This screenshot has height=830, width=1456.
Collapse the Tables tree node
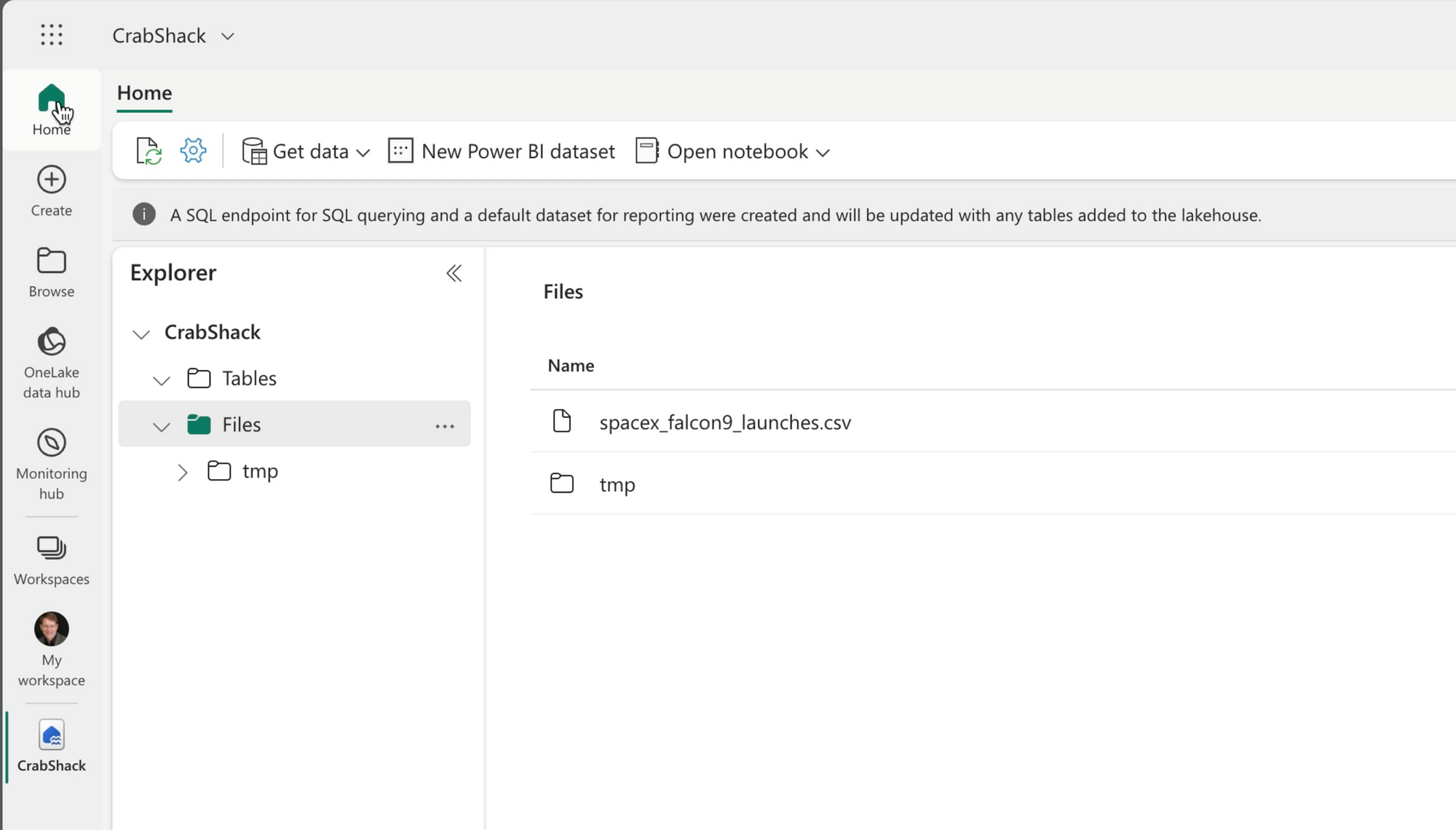(161, 380)
